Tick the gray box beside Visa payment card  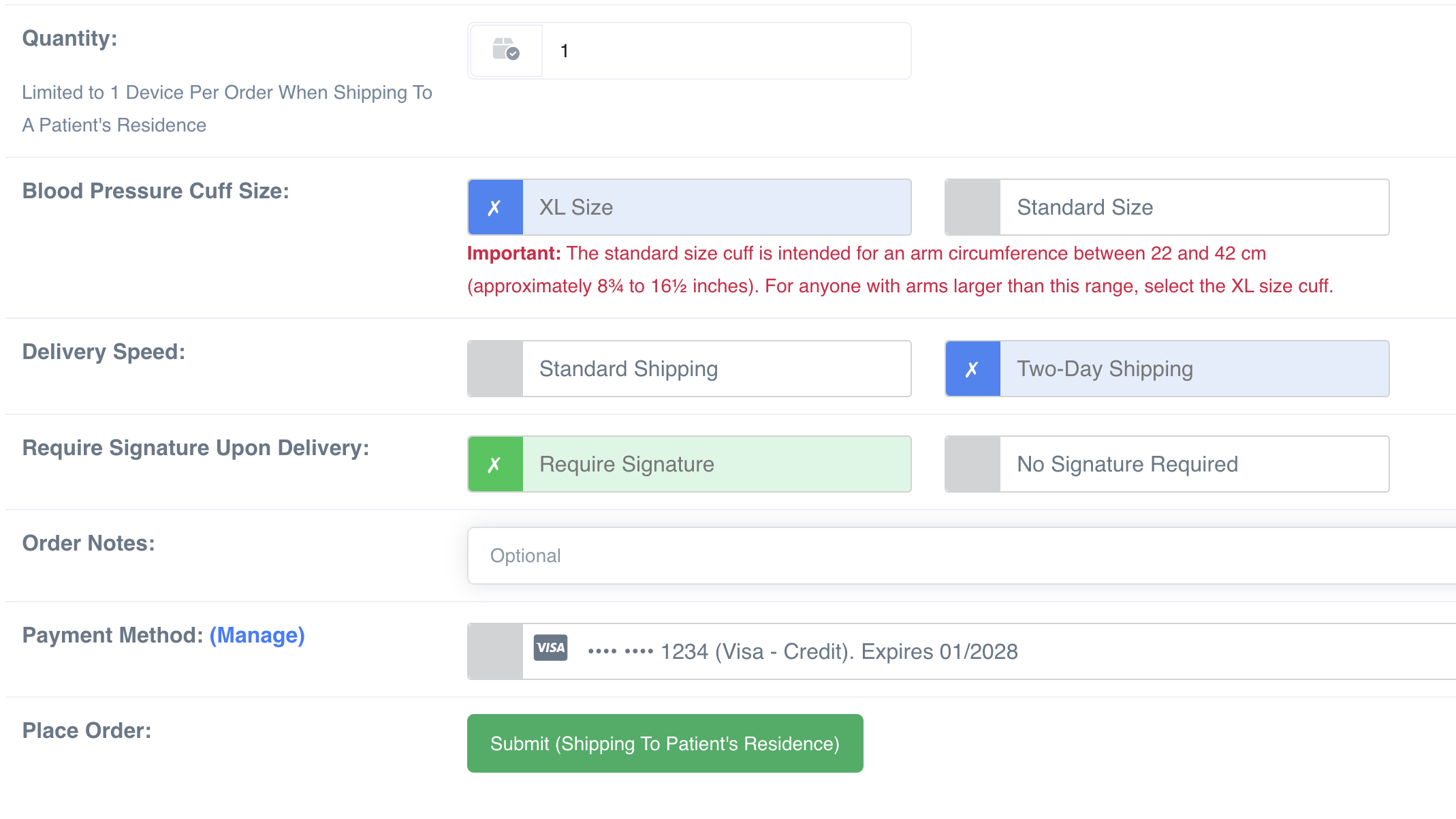pyautogui.click(x=495, y=651)
